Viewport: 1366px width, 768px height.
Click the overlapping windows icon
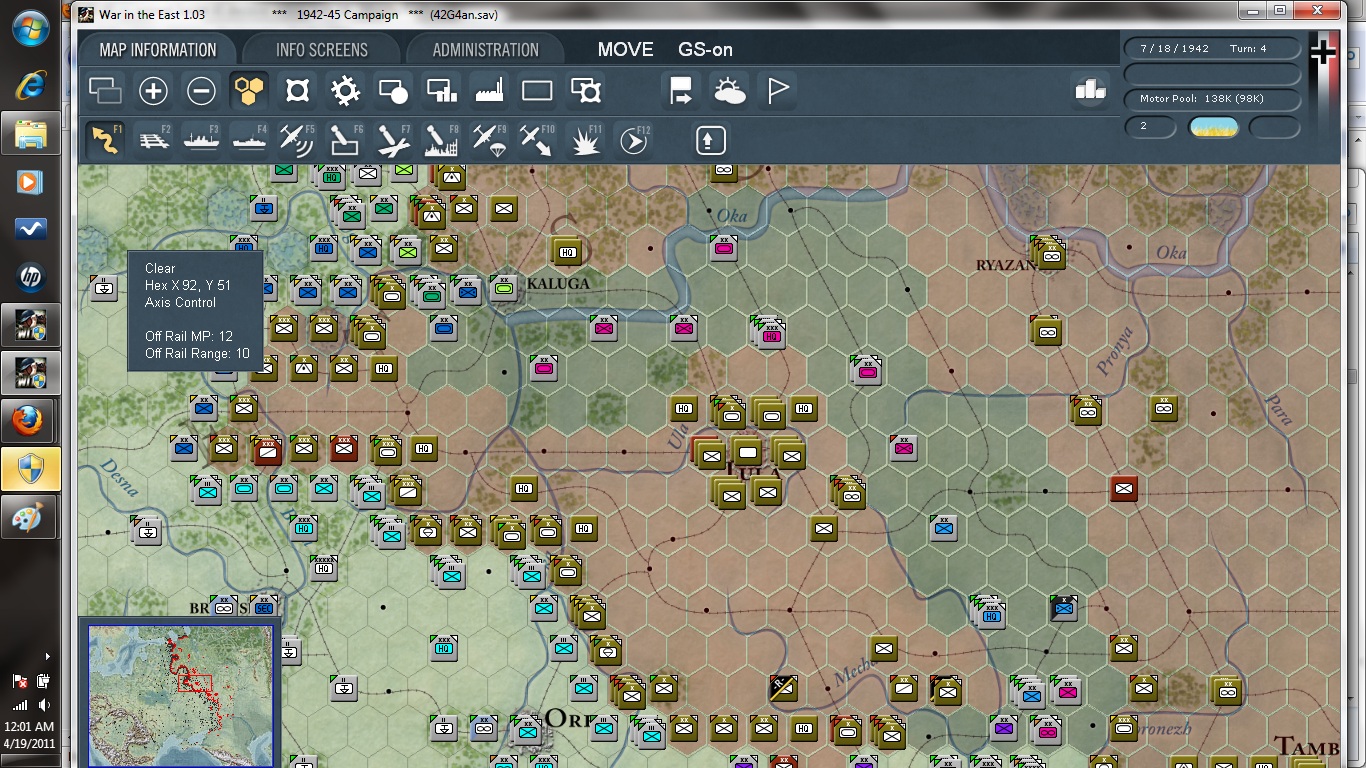105,92
